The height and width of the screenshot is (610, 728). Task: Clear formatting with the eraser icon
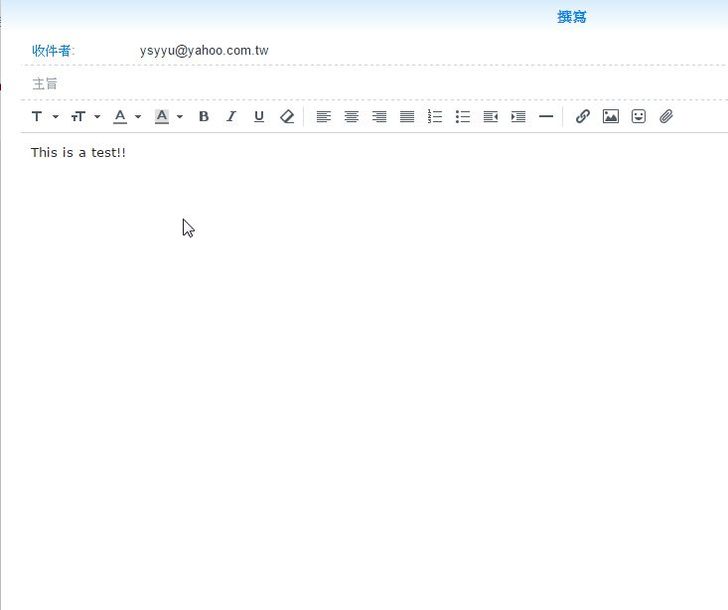point(287,116)
